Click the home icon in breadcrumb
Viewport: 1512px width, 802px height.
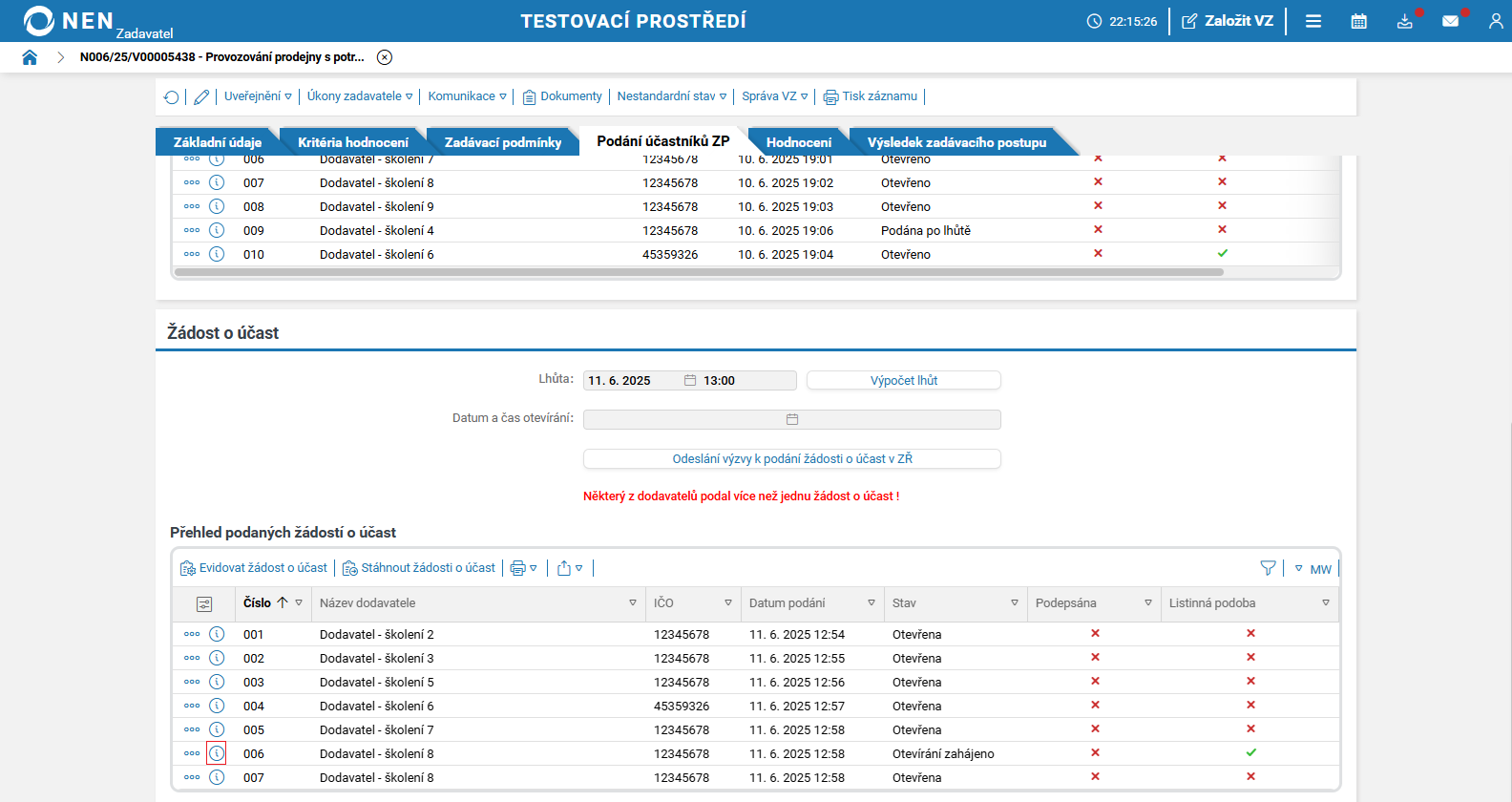[30, 57]
